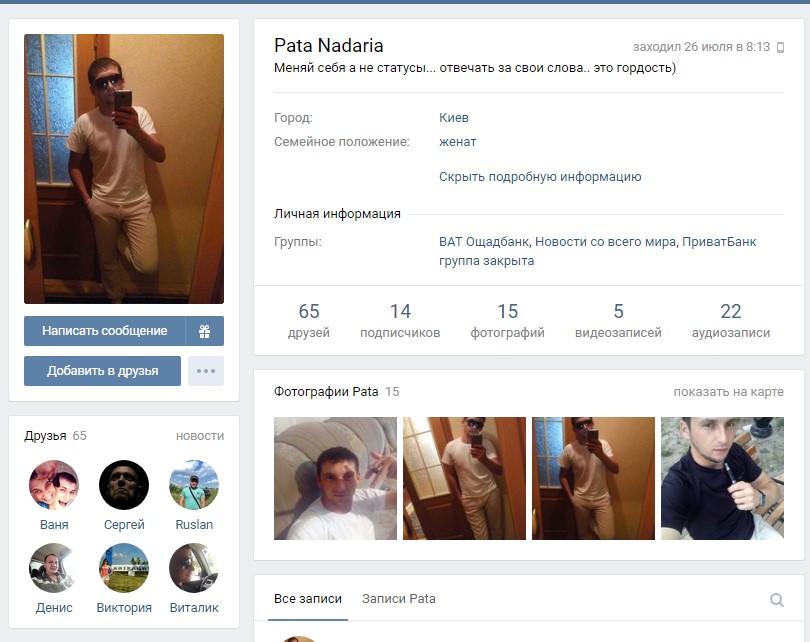Open the 22 аудиозаписи counter
This screenshot has width=810, height=642.
click(730, 320)
